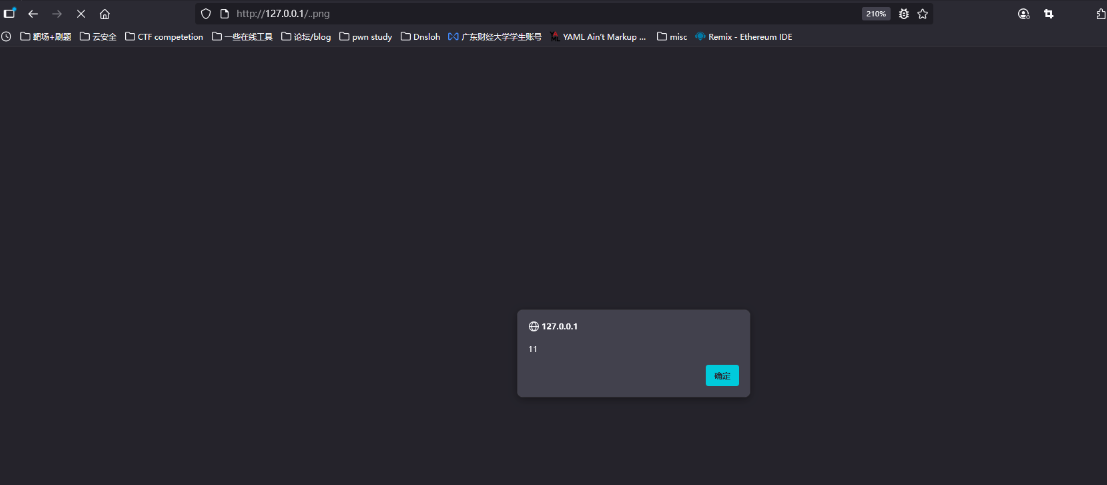The image size is (1107, 485).
Task: Go to the browser home page
Action: point(105,14)
